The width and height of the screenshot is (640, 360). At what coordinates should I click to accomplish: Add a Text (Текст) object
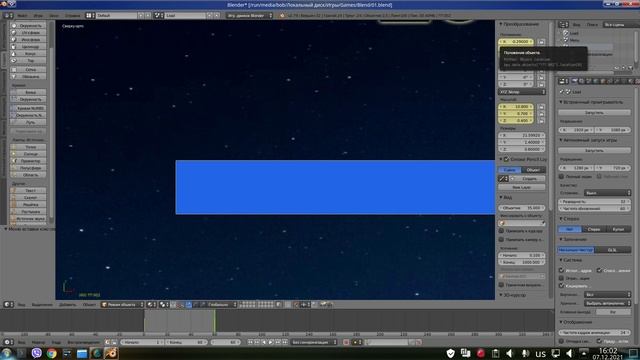[x=28, y=191]
